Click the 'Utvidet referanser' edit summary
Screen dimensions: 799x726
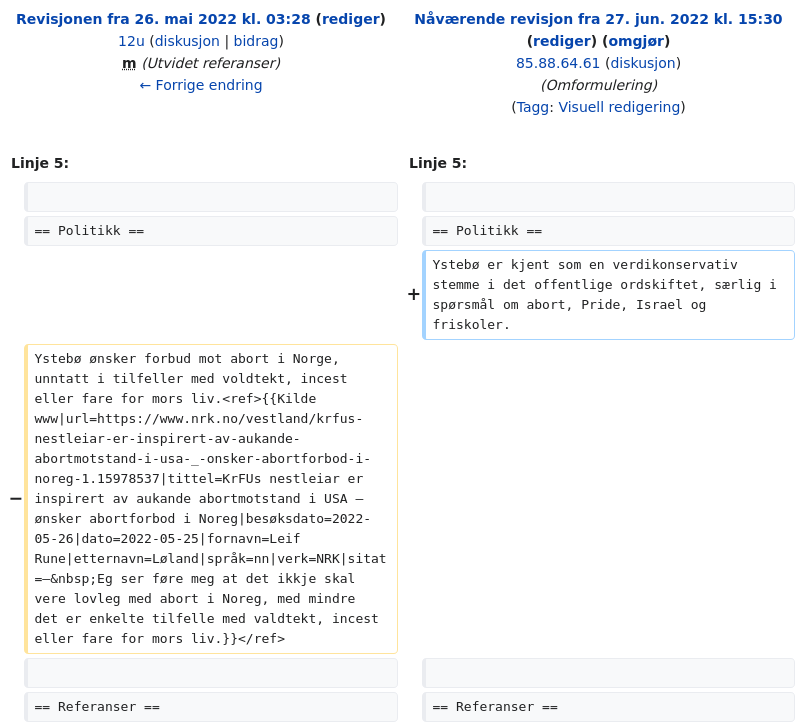tap(211, 63)
